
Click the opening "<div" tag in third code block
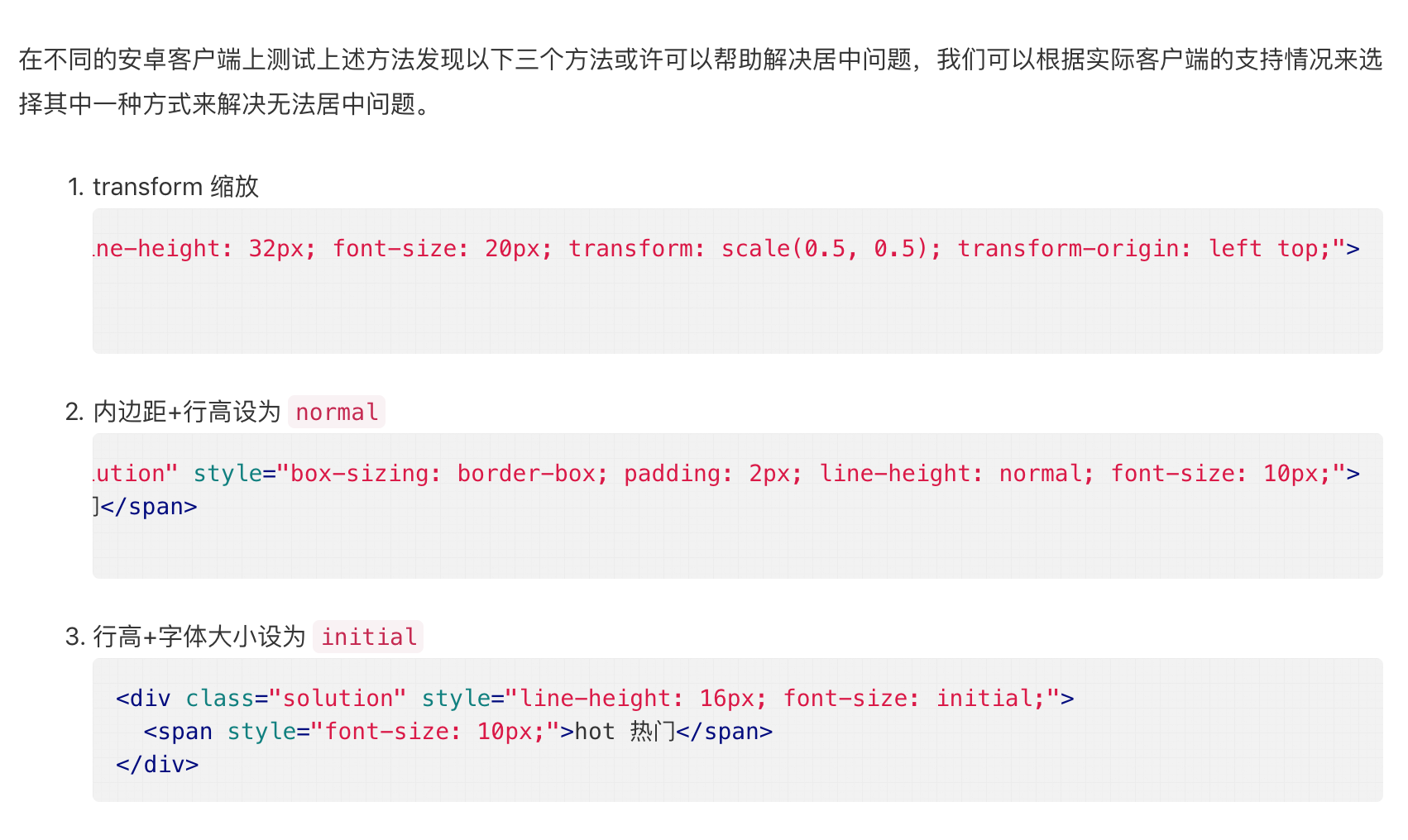(143, 698)
